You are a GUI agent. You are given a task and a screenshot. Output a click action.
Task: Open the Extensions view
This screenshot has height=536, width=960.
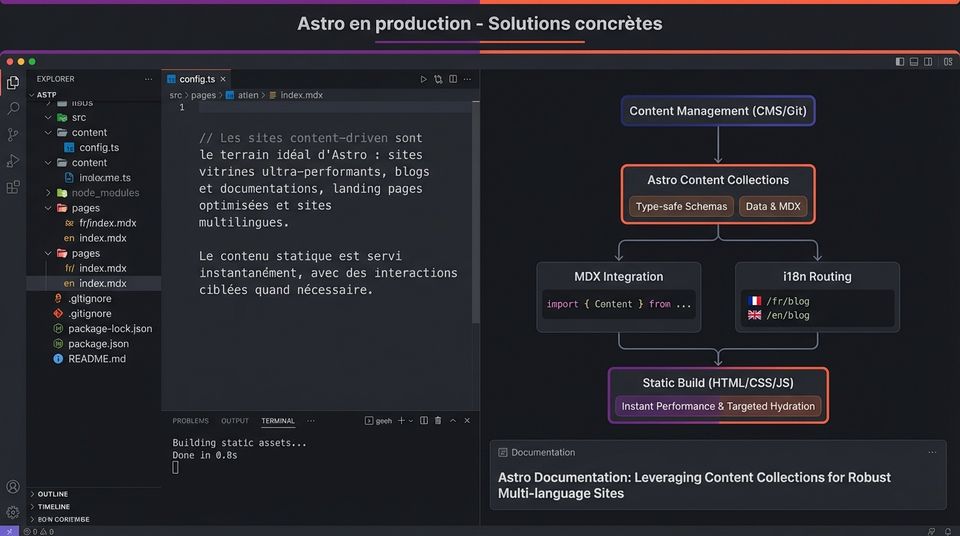pos(13,187)
